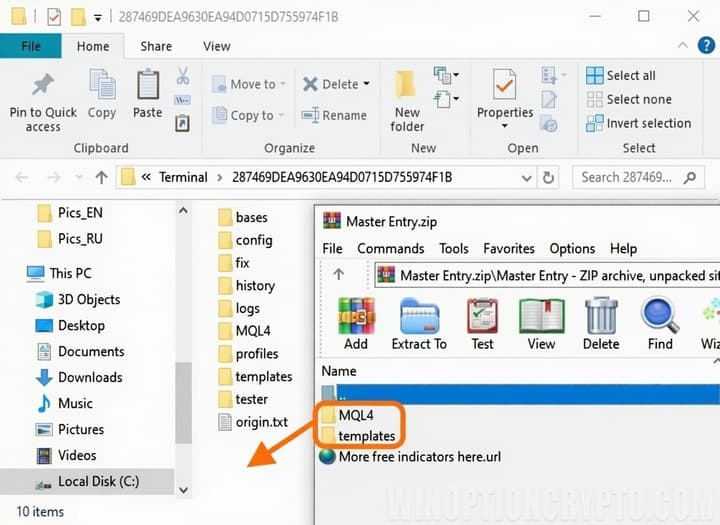720x525 pixels.
Task: Expand the Delete dropdown arrow
Action: pos(366,84)
